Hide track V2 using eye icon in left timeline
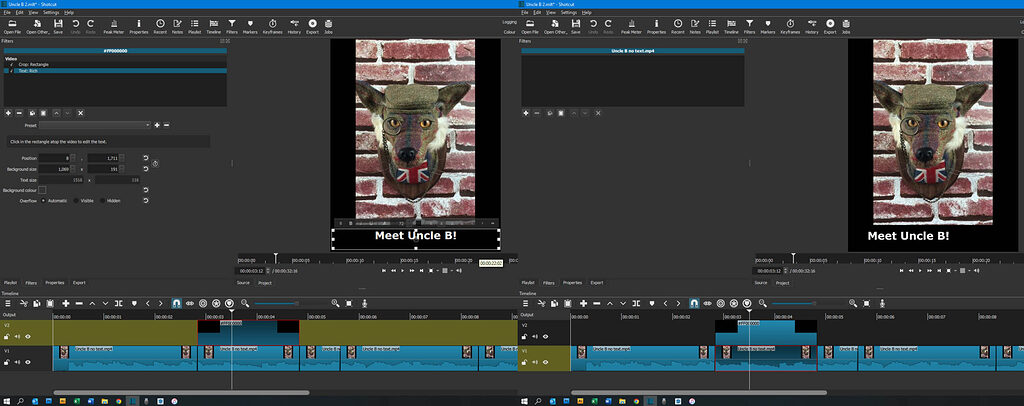 28,337
